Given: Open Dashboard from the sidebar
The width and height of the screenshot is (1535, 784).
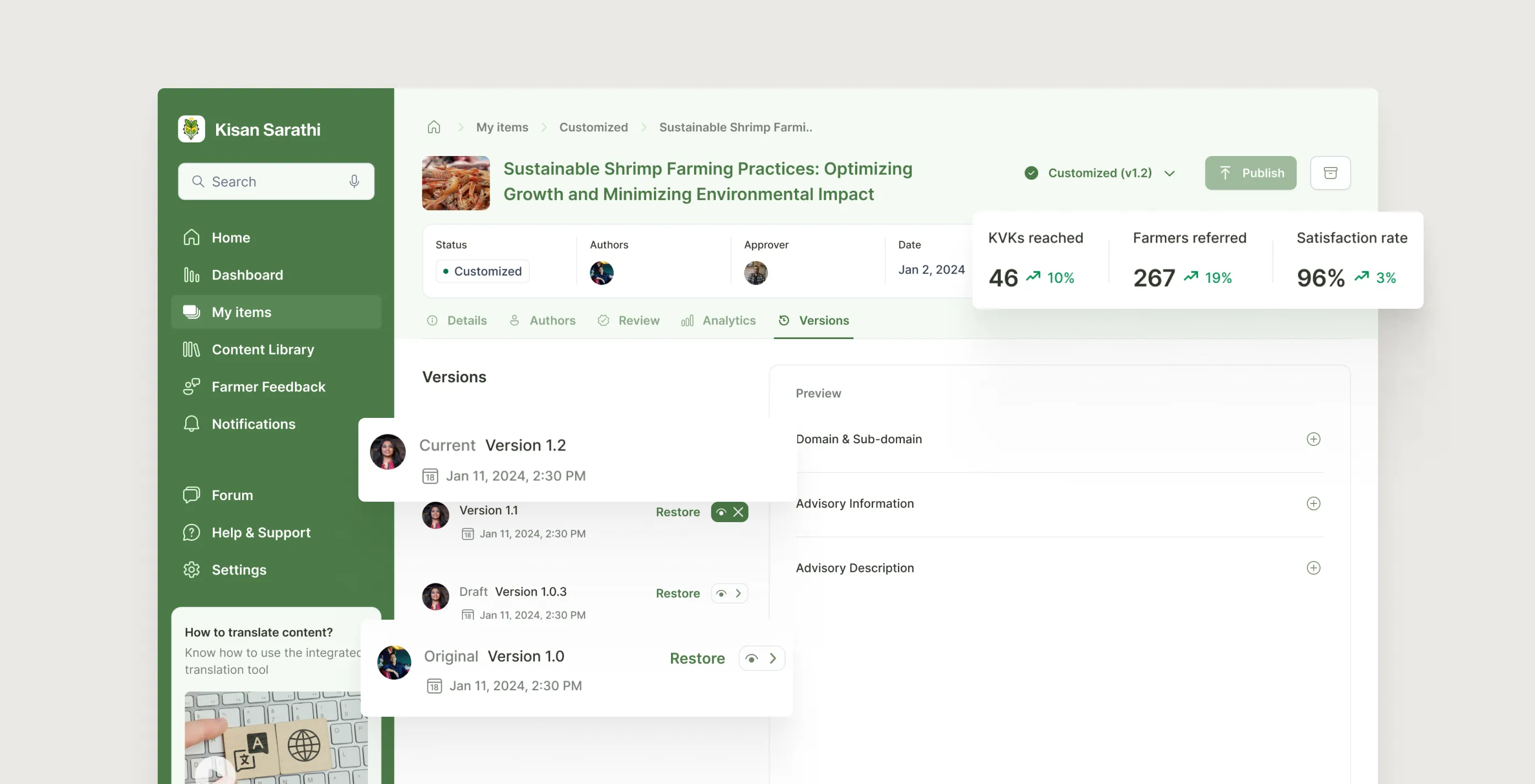Looking at the screenshot, I should (x=246, y=275).
